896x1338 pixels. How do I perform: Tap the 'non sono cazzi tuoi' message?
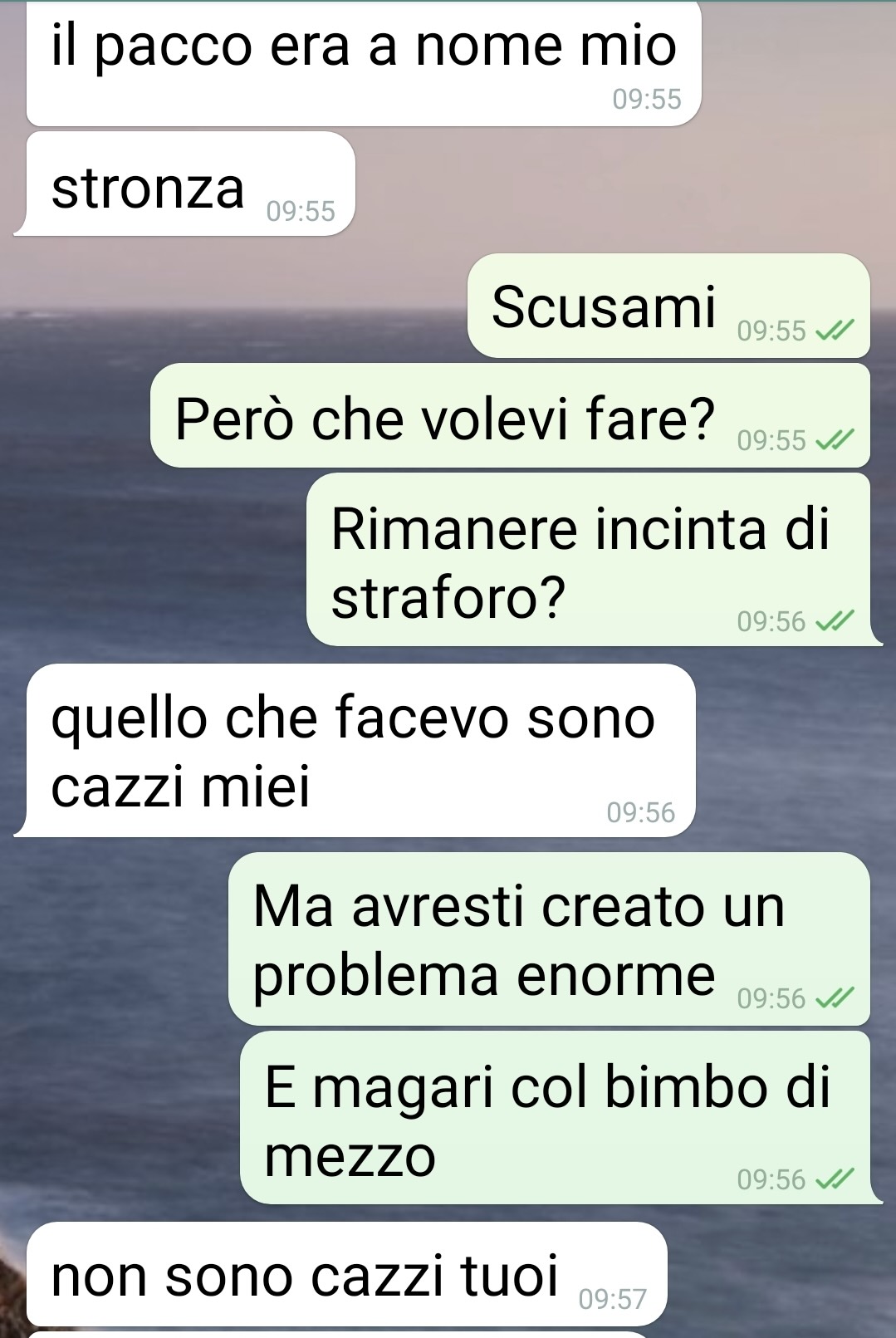tap(347, 1274)
